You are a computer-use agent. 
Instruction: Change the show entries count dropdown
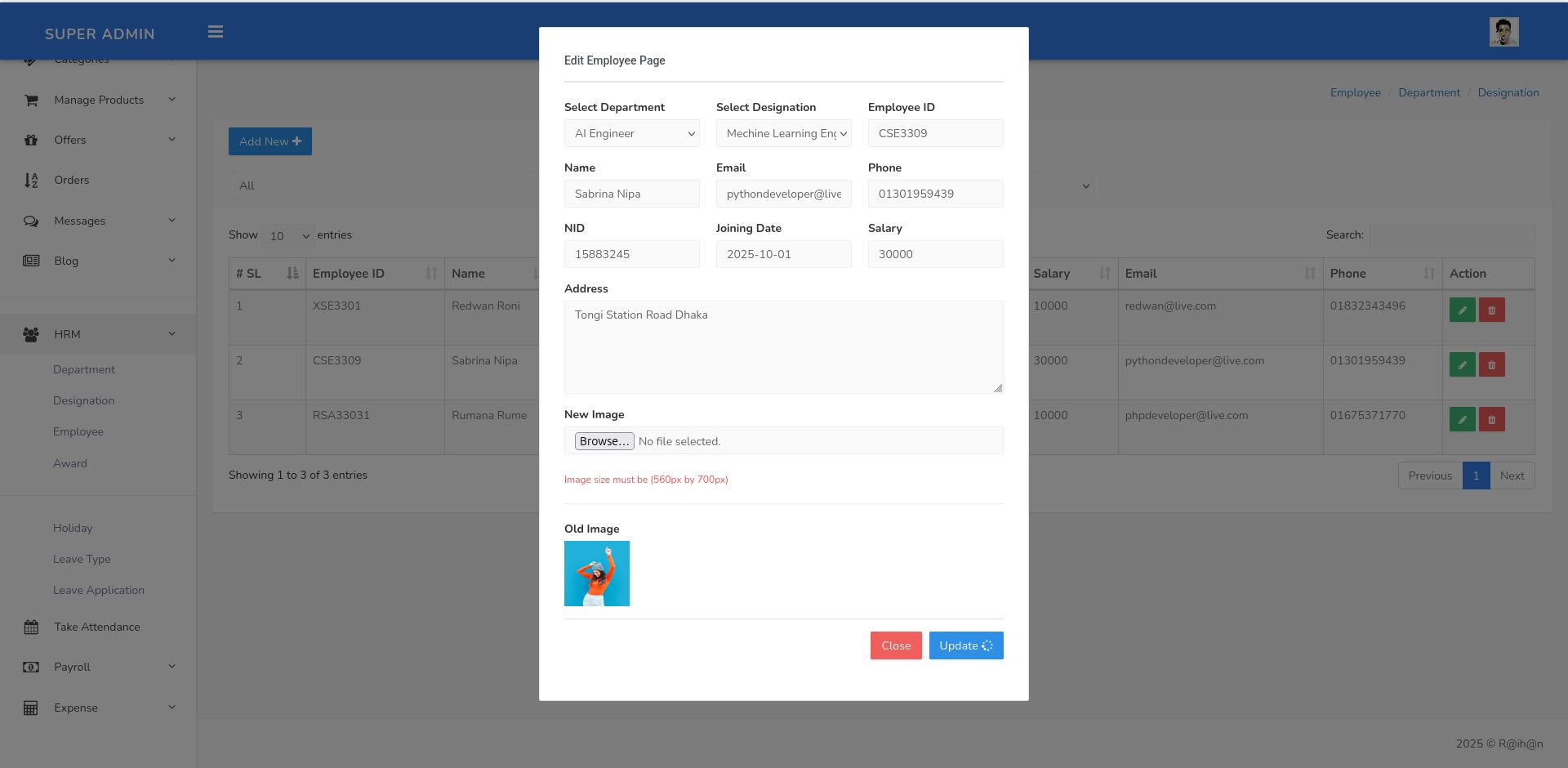coord(287,235)
